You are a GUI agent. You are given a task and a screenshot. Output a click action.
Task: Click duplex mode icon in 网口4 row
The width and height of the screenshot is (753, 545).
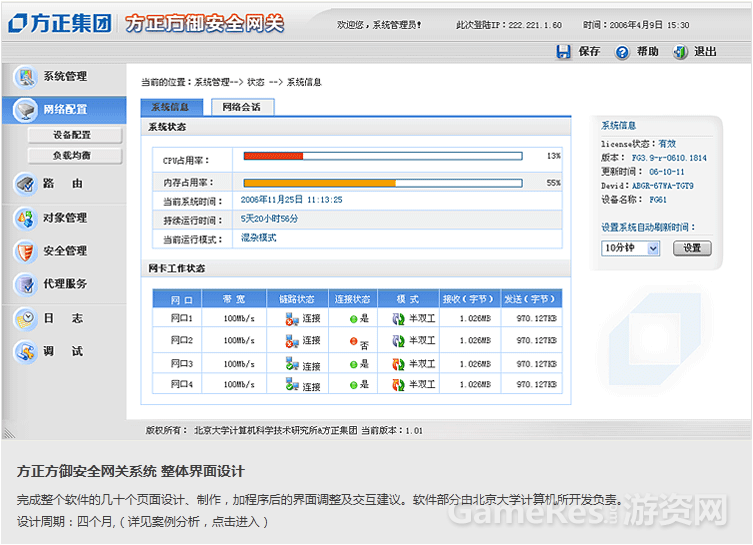pos(399,385)
